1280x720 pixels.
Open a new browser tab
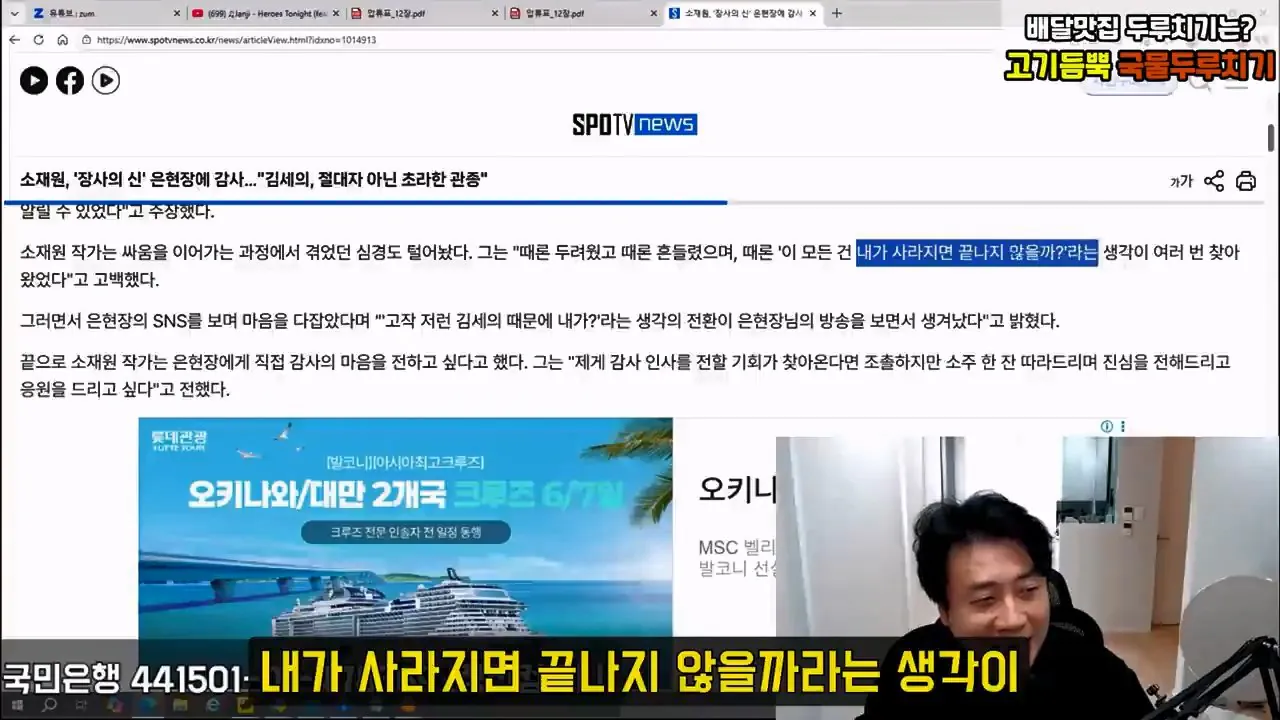point(837,13)
